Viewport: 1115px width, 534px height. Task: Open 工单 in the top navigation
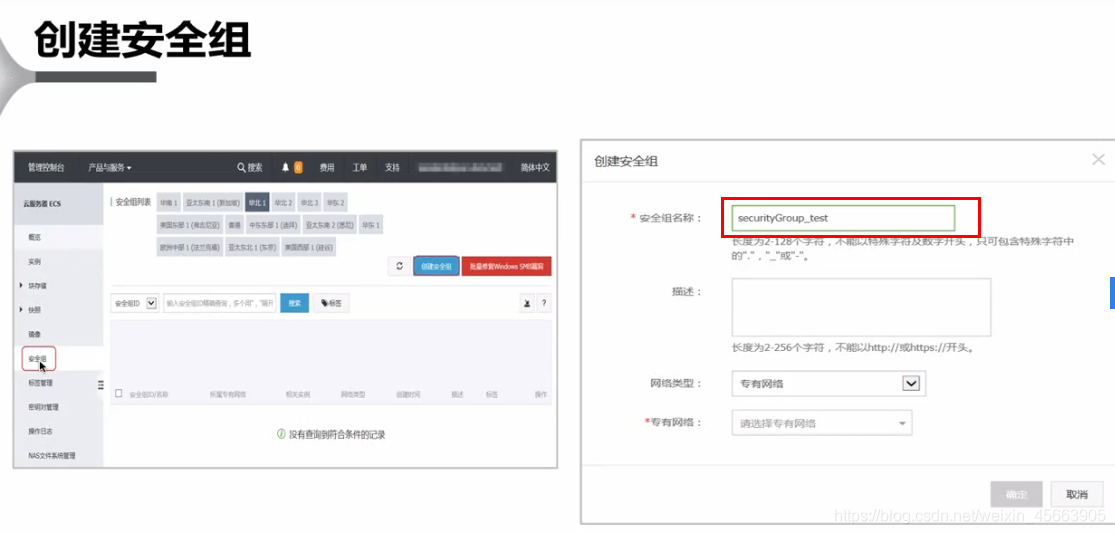point(360,168)
